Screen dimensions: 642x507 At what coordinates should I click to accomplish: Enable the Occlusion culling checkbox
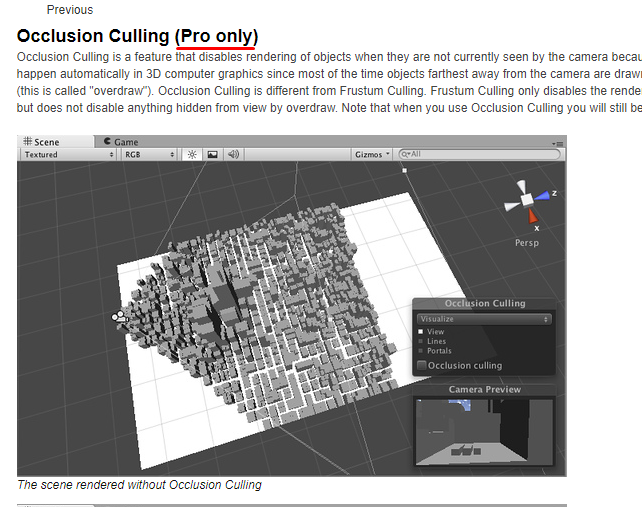coord(421,365)
